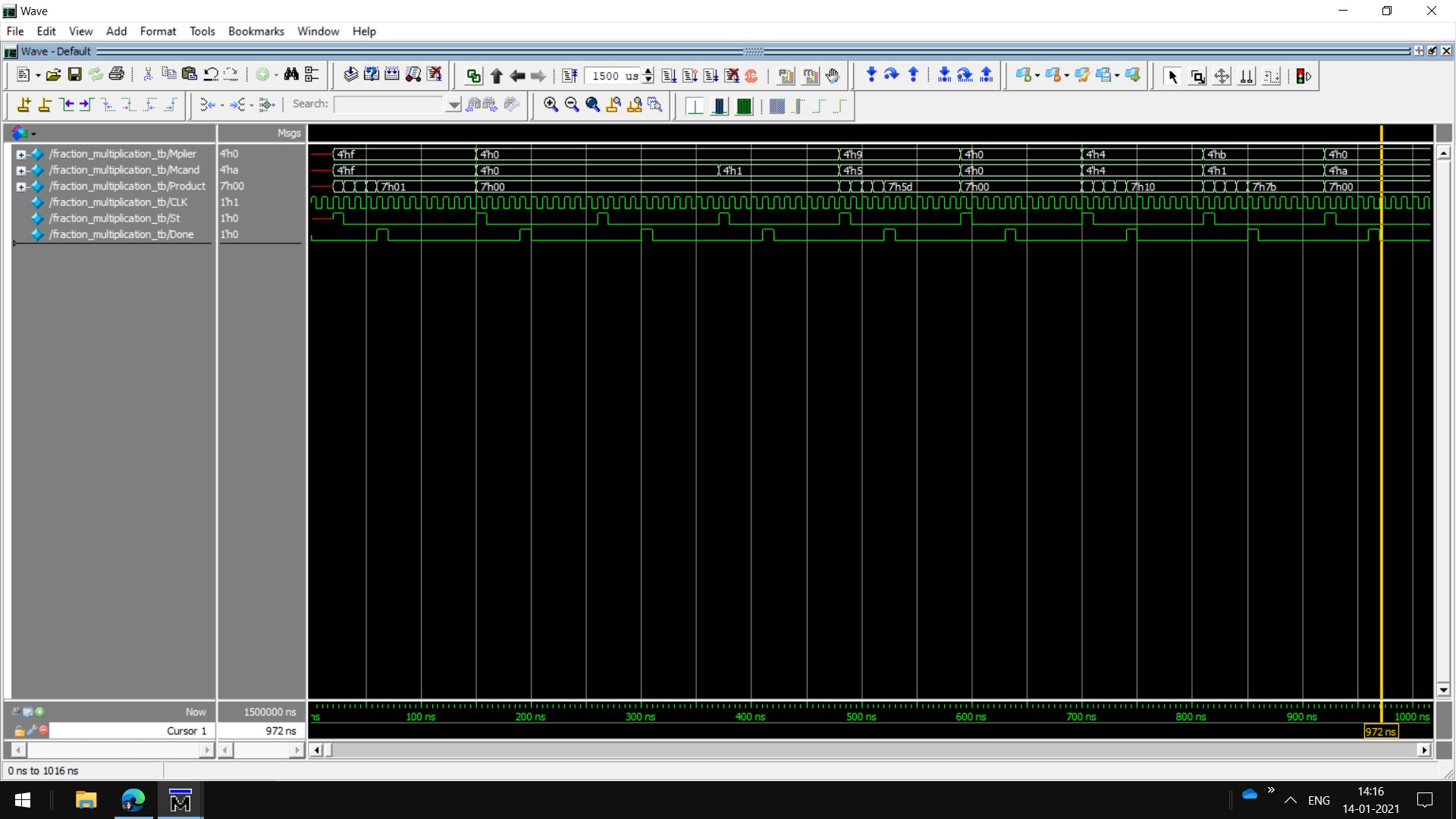Viewport: 1456px width, 819px height.
Task: Open File Explorer from the taskbar
Action: (86, 800)
